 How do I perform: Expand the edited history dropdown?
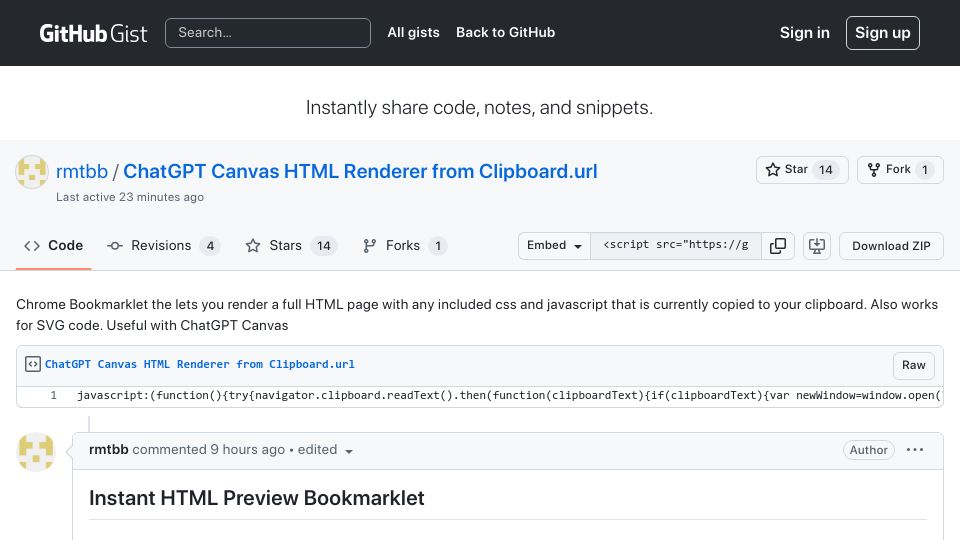point(325,450)
